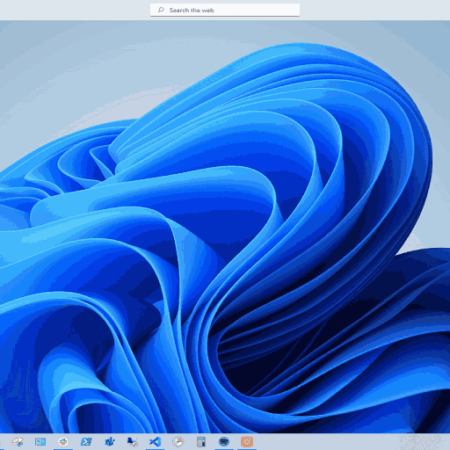
Task: Open the first cloud-shaped taskbar icon
Action: [x=18, y=442]
